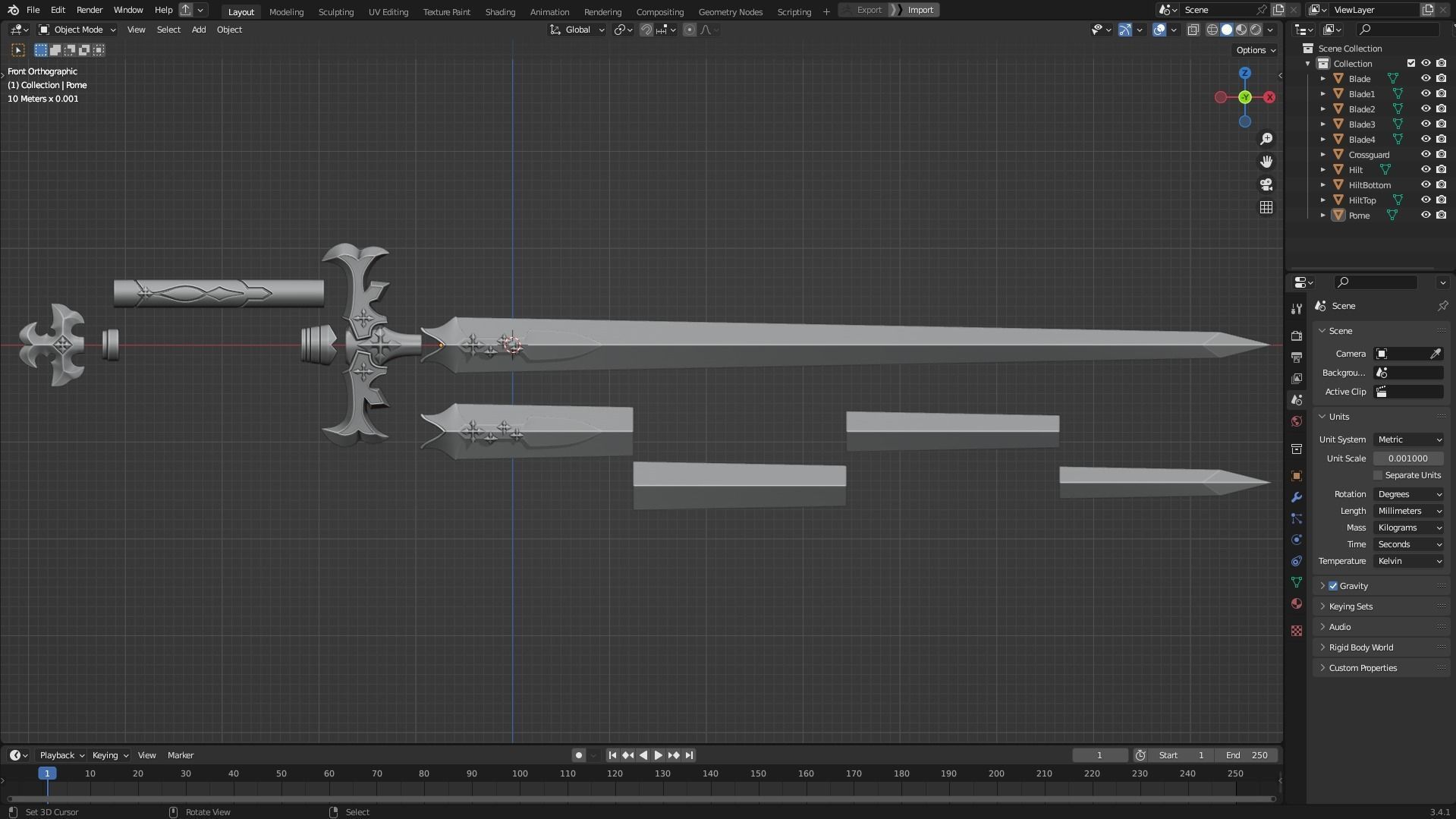Open the Length units dropdown
The width and height of the screenshot is (1456, 819).
pos(1408,511)
